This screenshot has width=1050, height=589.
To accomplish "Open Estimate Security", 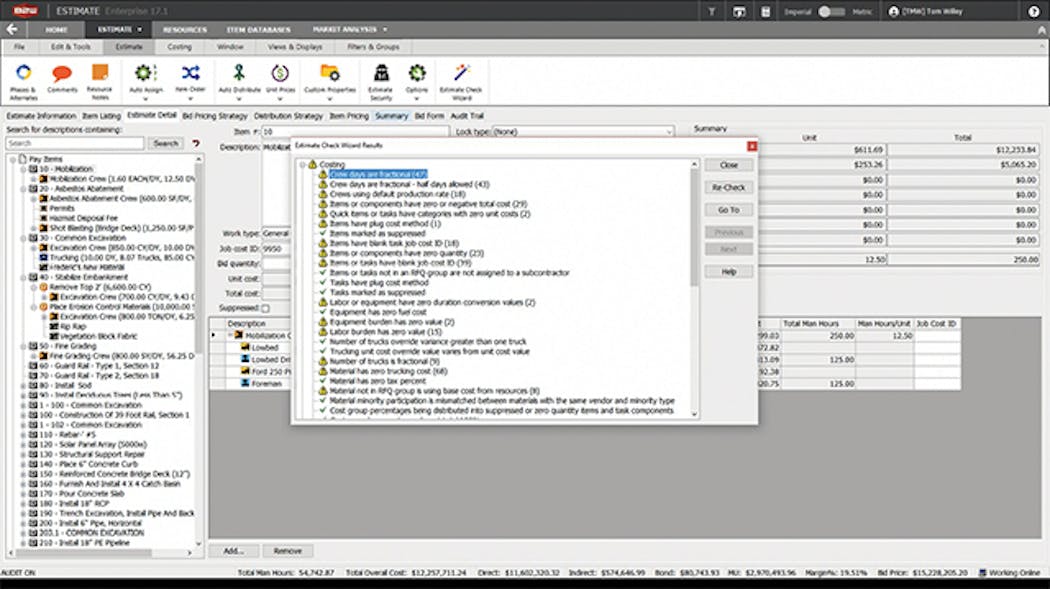I will (380, 80).
